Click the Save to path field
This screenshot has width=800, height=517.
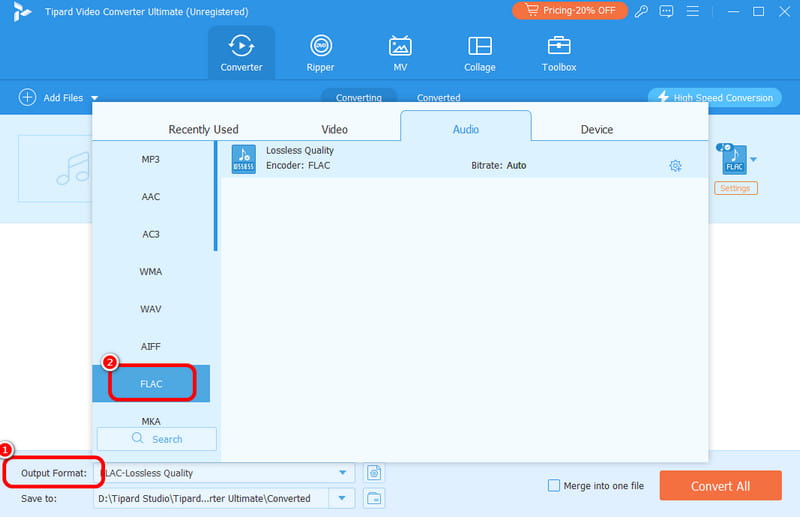(x=211, y=498)
